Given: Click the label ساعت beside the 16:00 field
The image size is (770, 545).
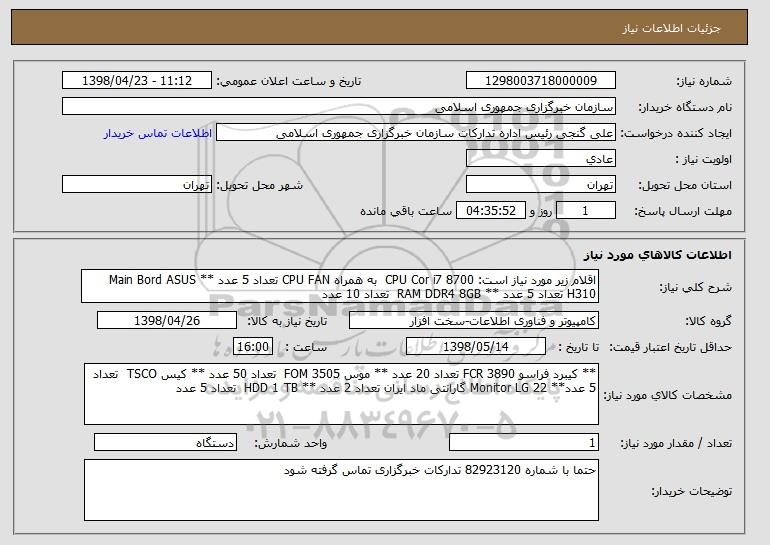Looking at the screenshot, I should (306, 348).
